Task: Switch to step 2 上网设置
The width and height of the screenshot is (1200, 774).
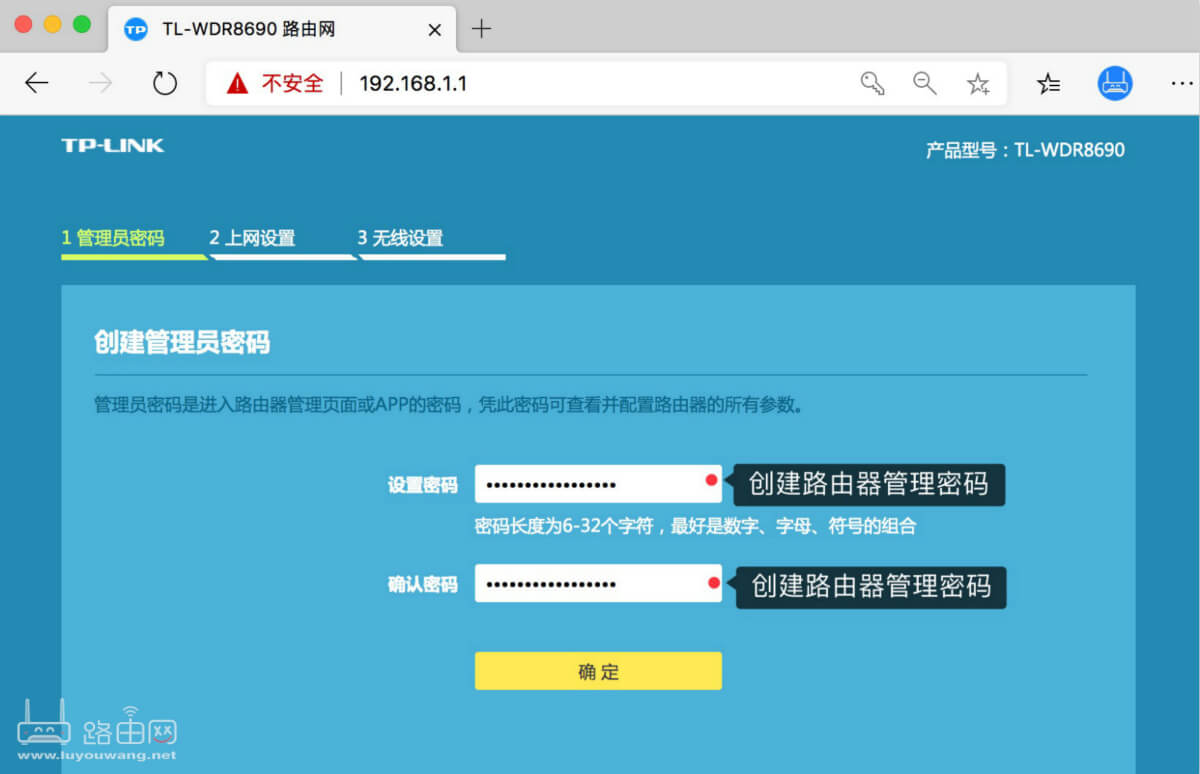Action: [253, 238]
